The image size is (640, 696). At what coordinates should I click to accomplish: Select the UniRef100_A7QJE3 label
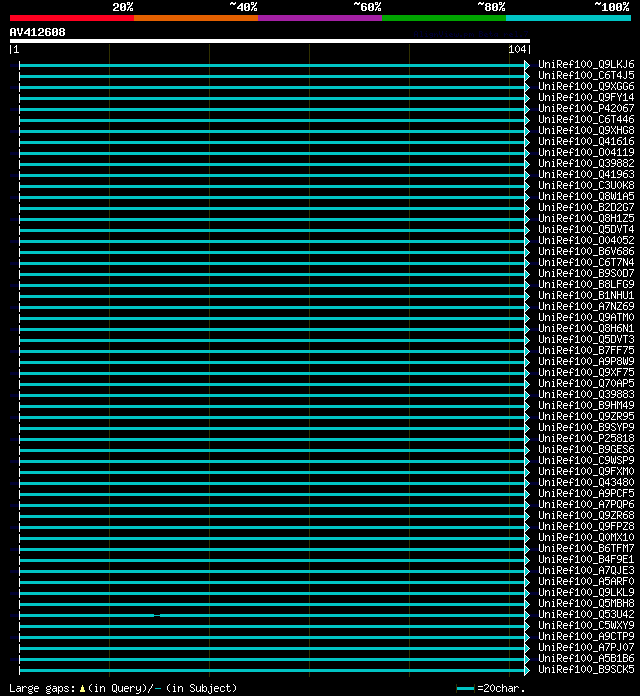(586, 570)
